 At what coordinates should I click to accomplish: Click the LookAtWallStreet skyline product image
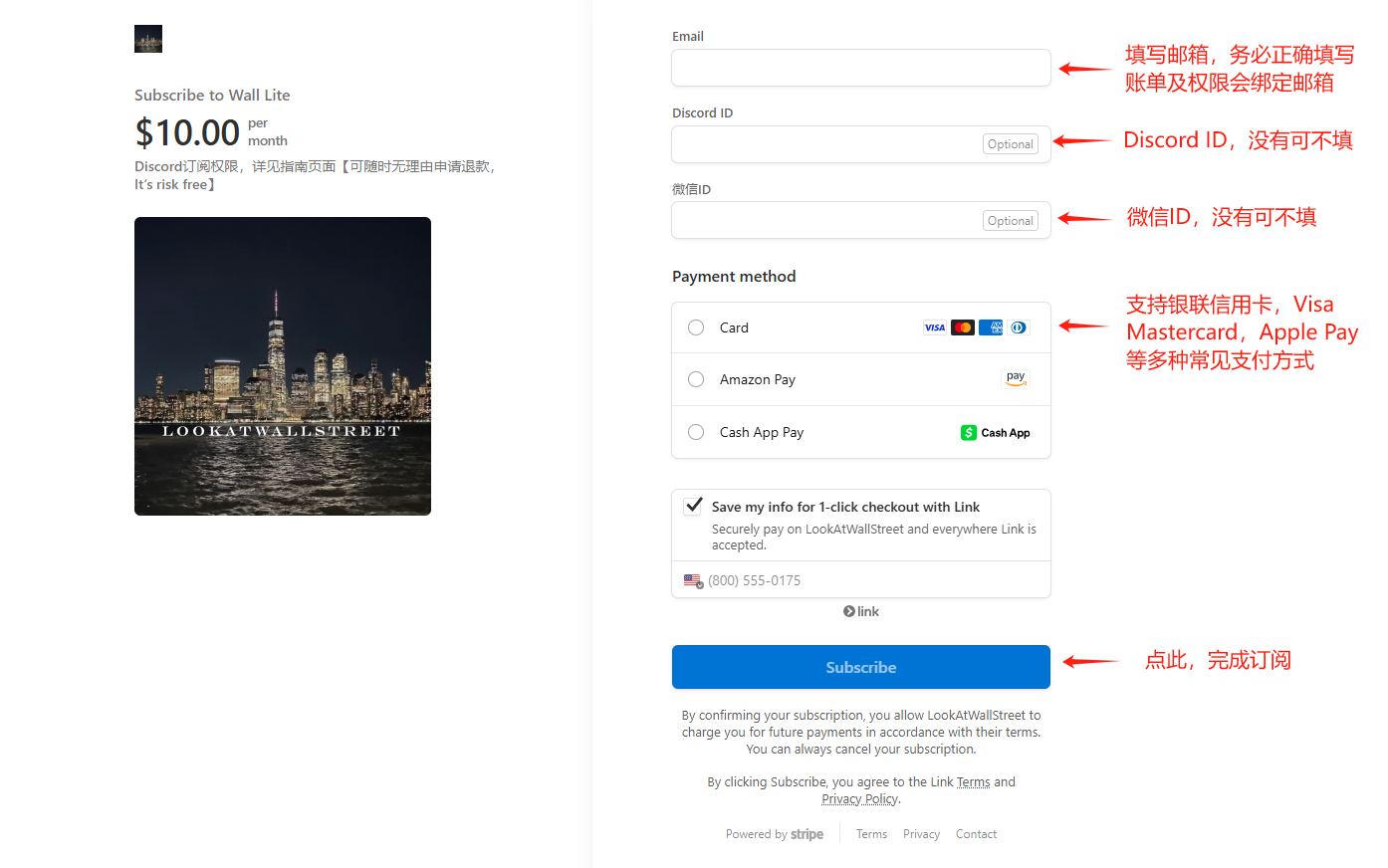(x=283, y=366)
